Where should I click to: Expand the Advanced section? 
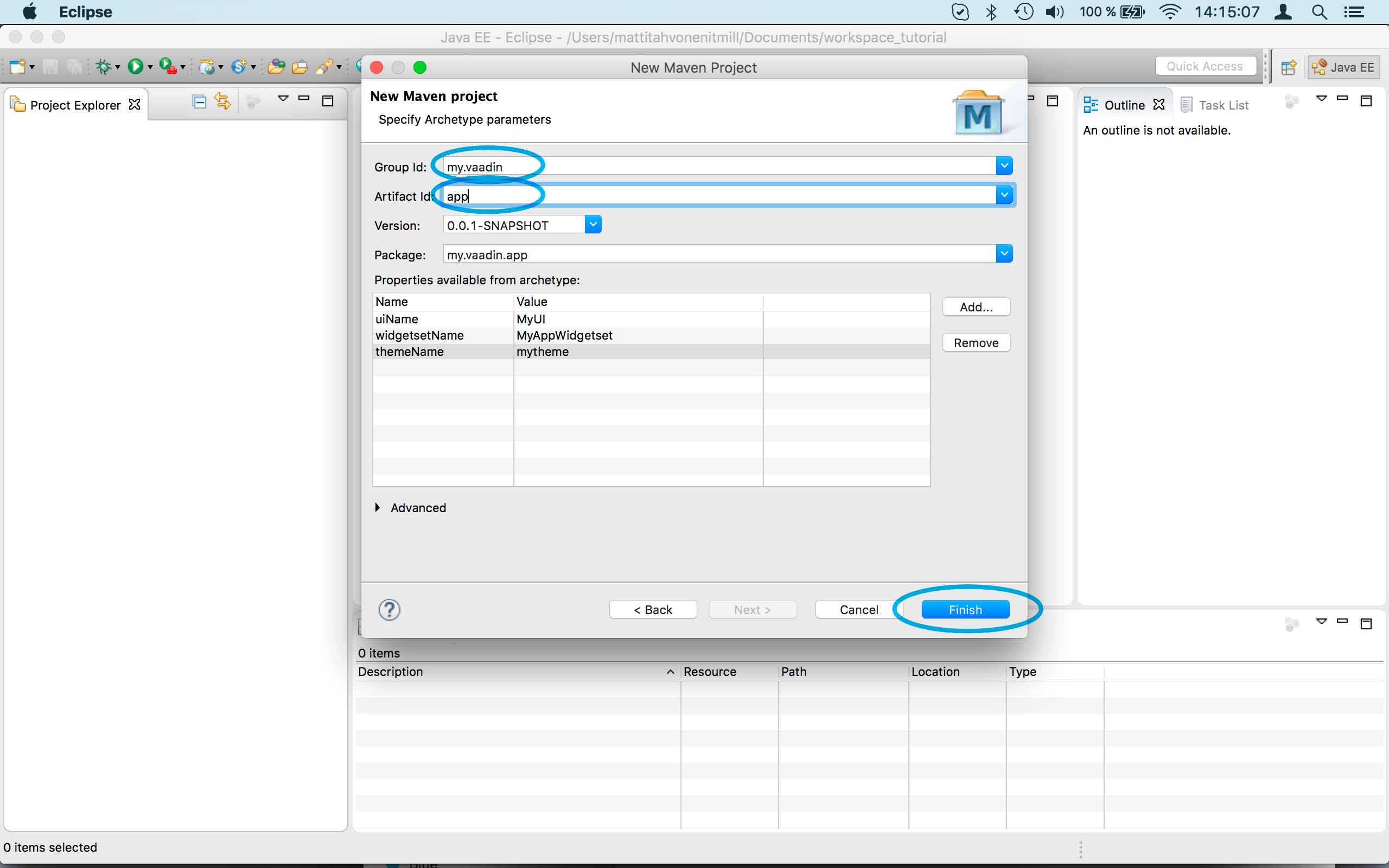(x=378, y=507)
